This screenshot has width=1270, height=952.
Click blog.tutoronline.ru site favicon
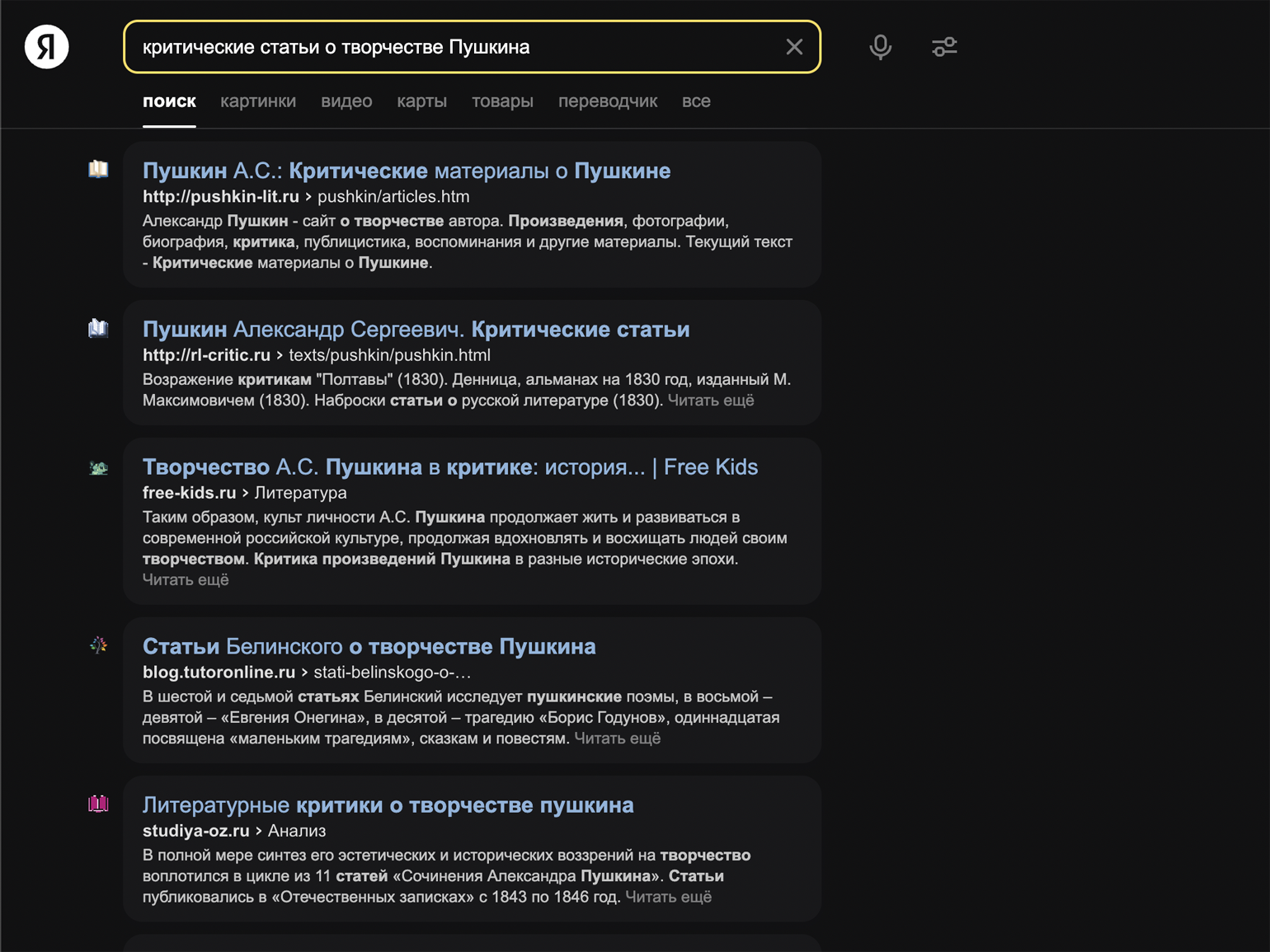[x=98, y=645]
